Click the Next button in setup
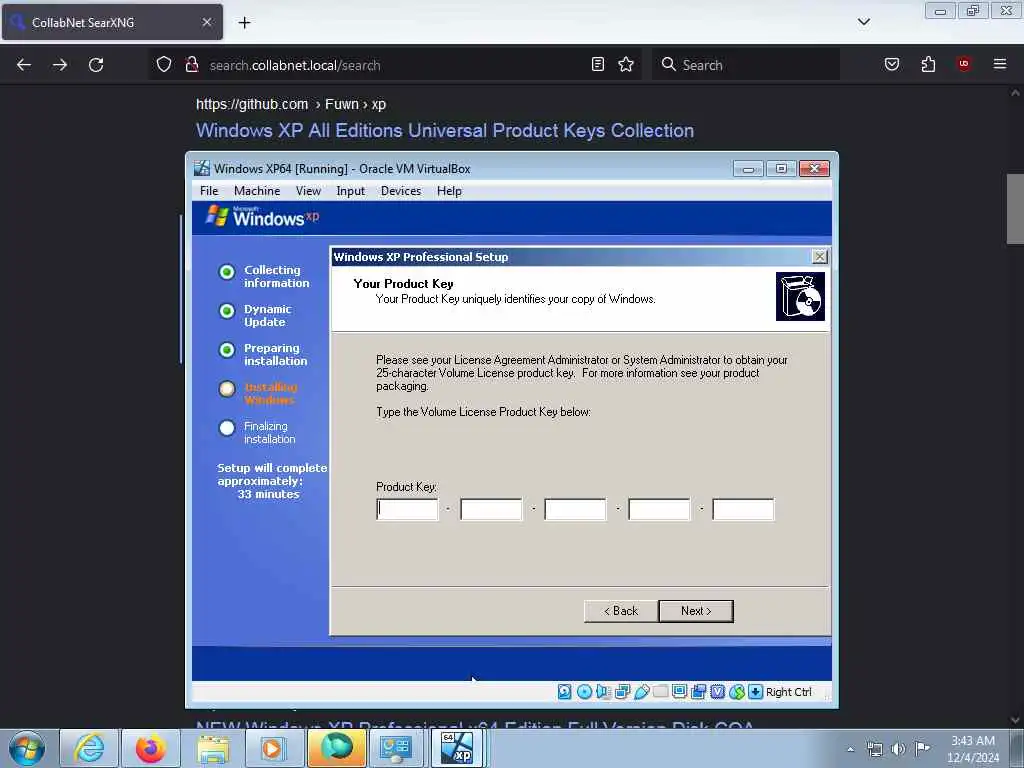Viewport: 1024px width, 768px height. click(x=696, y=611)
